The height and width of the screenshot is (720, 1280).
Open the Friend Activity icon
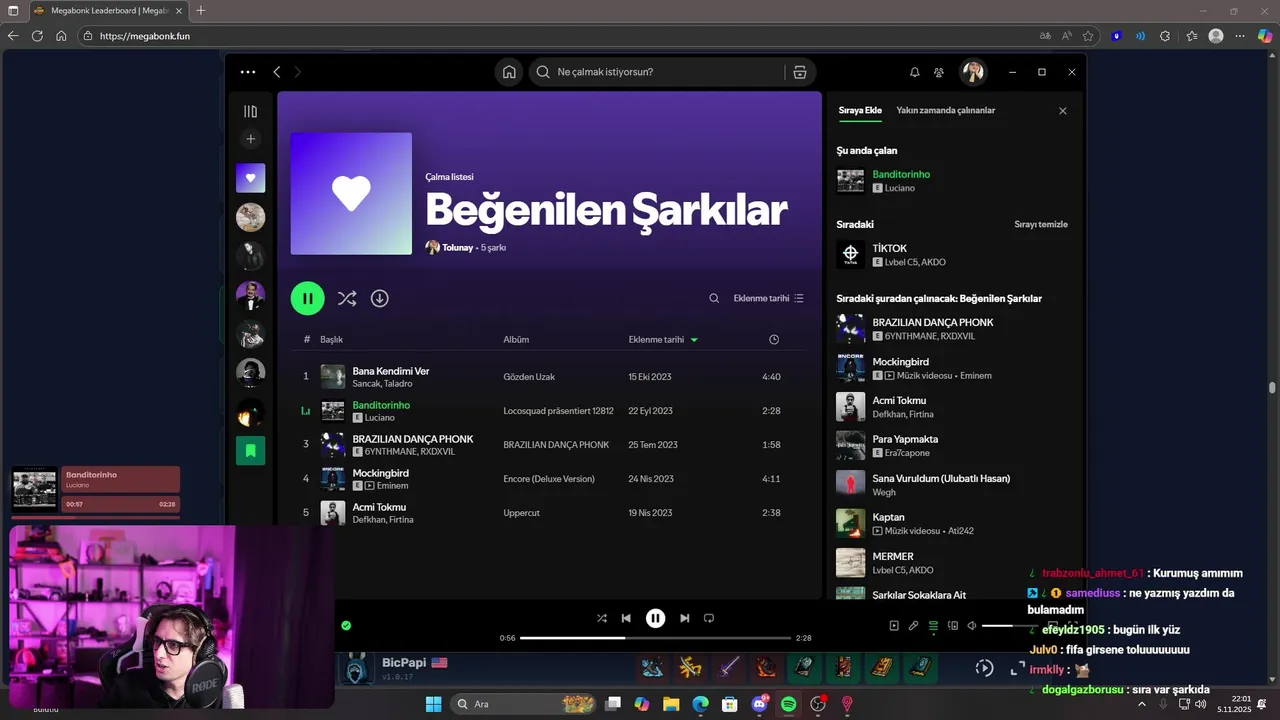pos(939,72)
